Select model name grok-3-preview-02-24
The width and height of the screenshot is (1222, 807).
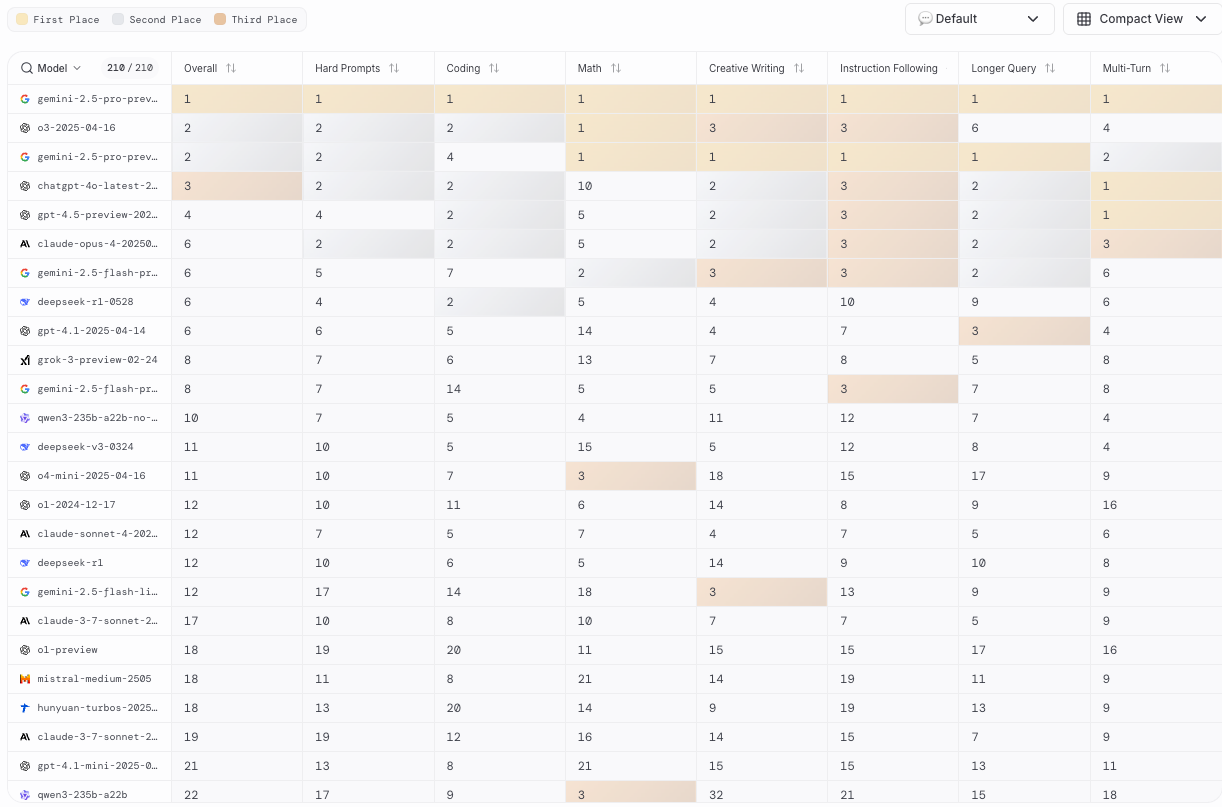[97, 360]
